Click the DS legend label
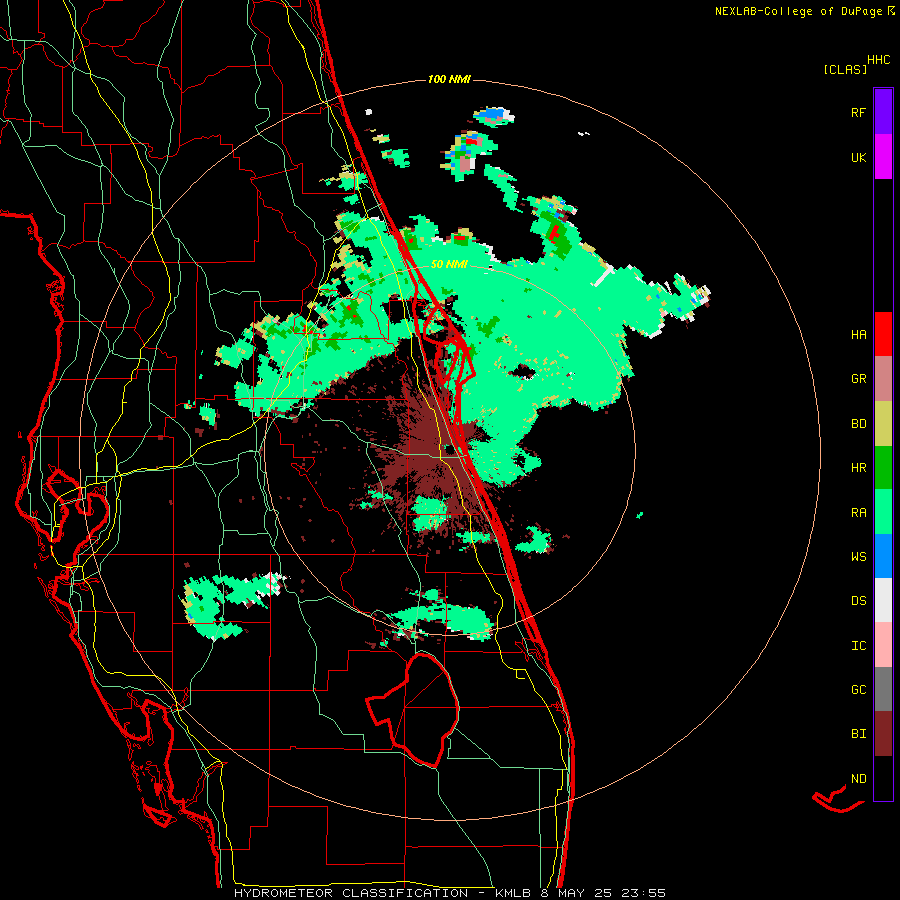The height and width of the screenshot is (900, 900). coord(858,601)
